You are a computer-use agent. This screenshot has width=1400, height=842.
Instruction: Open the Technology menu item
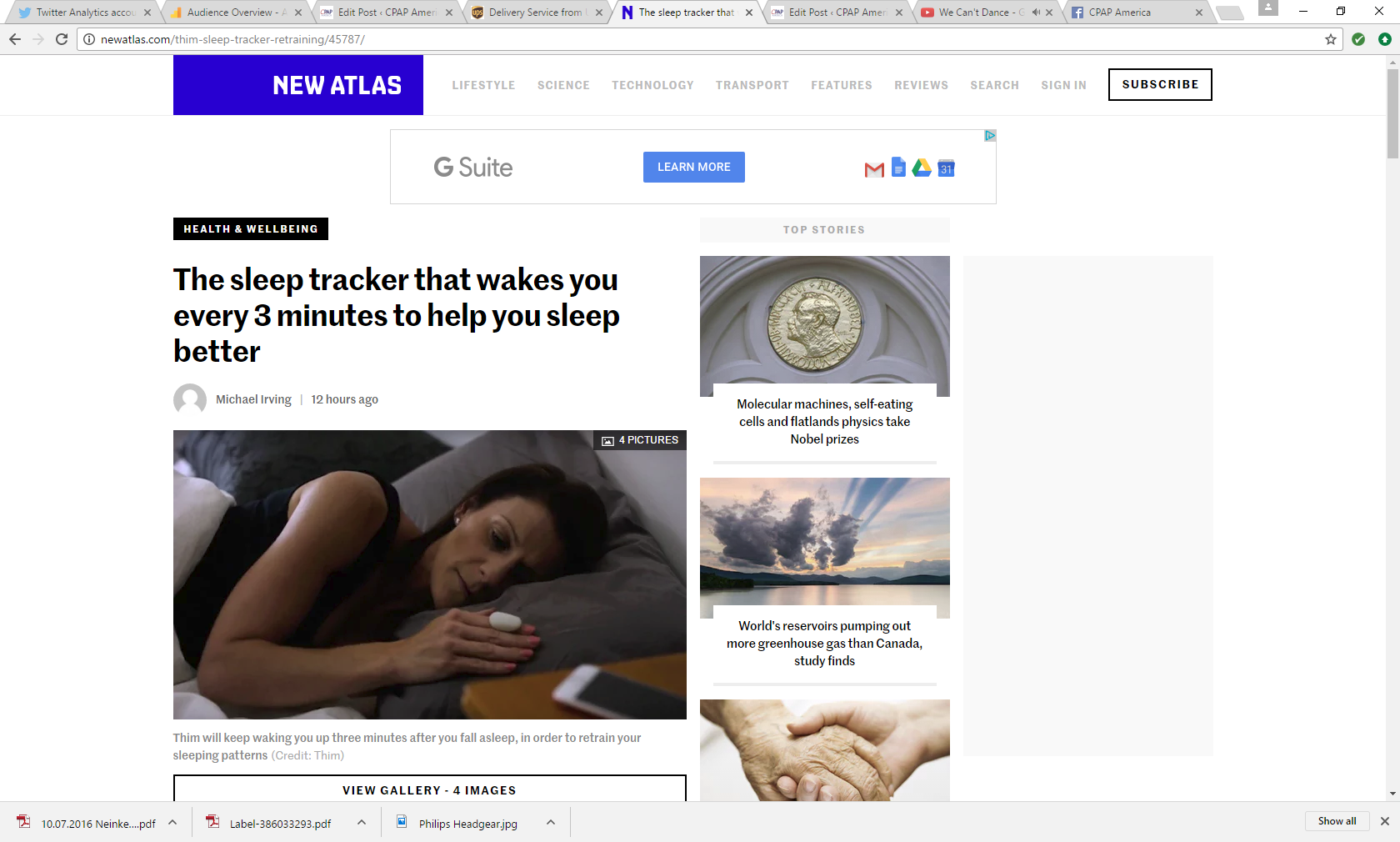652,85
